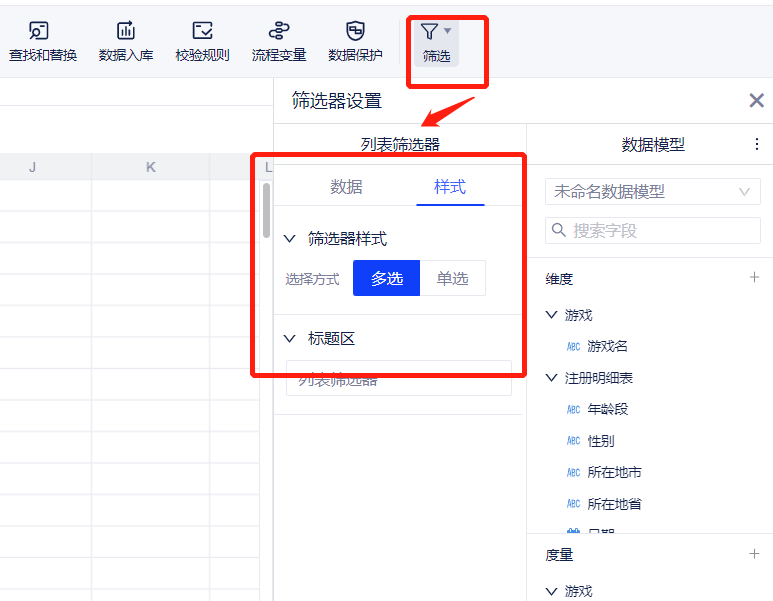Image resolution: width=773 pixels, height=601 pixels.
Task: Collapse the 注册明细表 tree node
Action: coord(551,378)
